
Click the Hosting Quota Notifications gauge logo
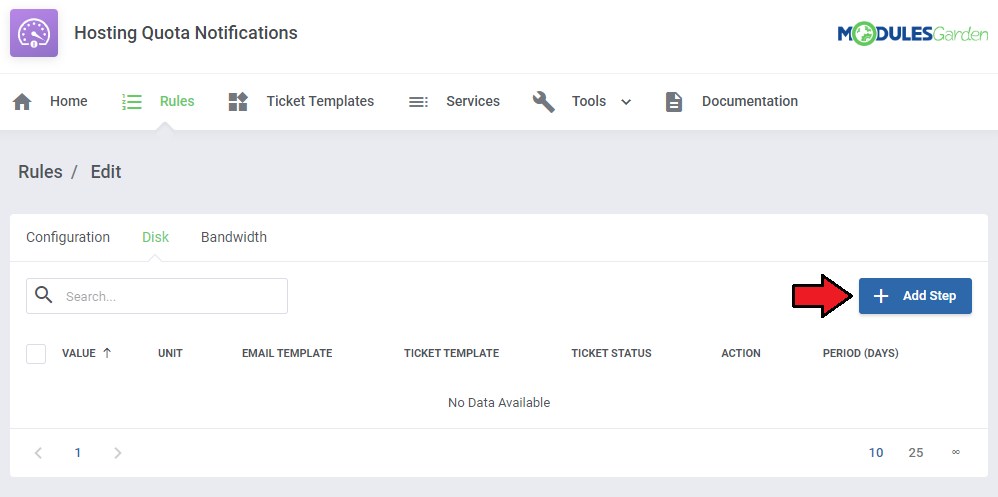pos(34,33)
